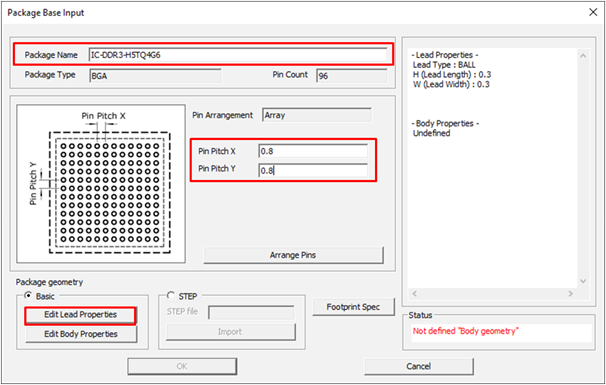Click the Arrange Pins button
Viewport: 606px width, 385px height.
tap(293, 255)
